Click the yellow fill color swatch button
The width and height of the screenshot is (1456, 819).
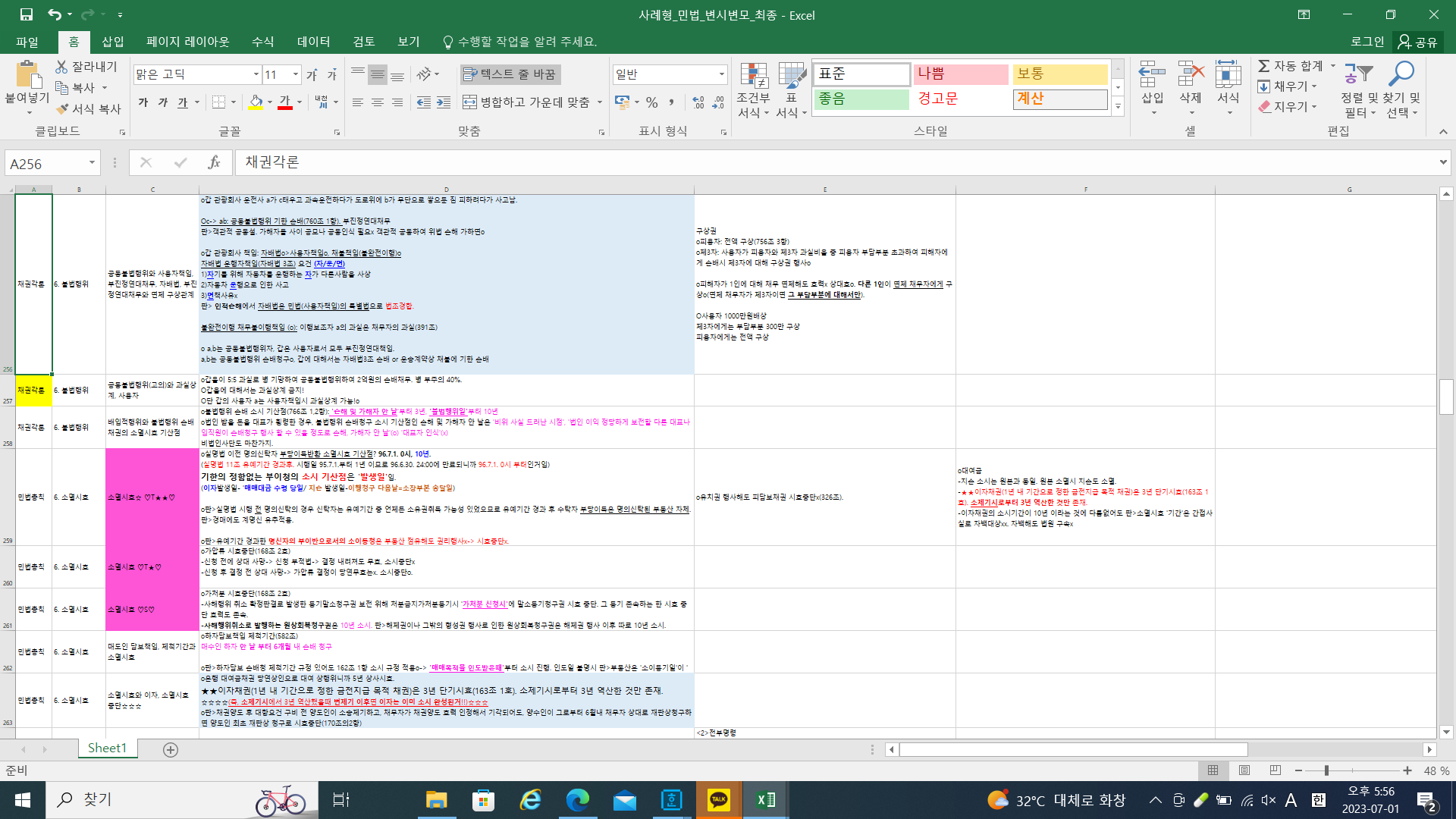click(x=256, y=102)
